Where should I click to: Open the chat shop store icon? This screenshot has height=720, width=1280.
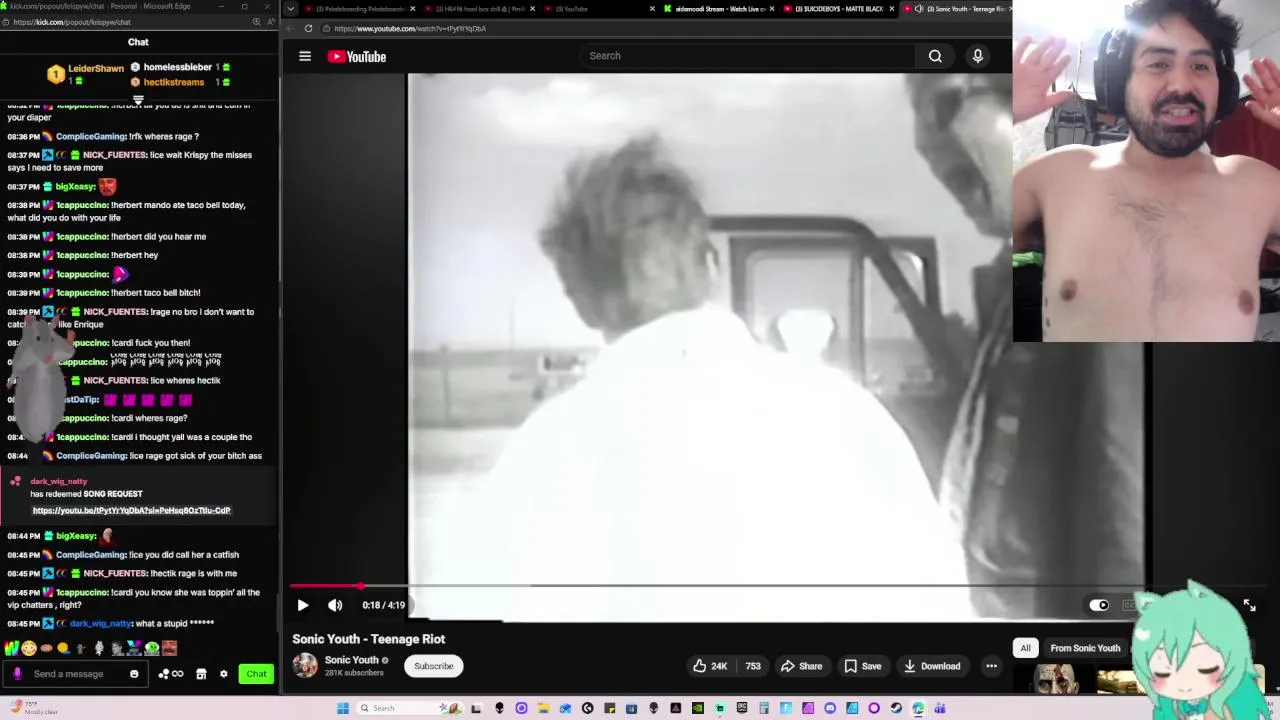(x=201, y=674)
